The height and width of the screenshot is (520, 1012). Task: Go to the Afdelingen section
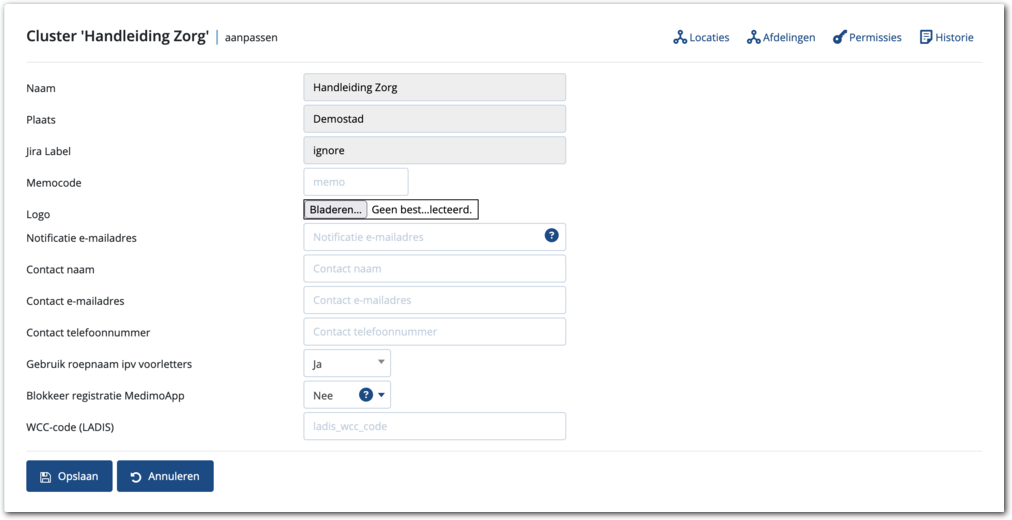pos(789,38)
